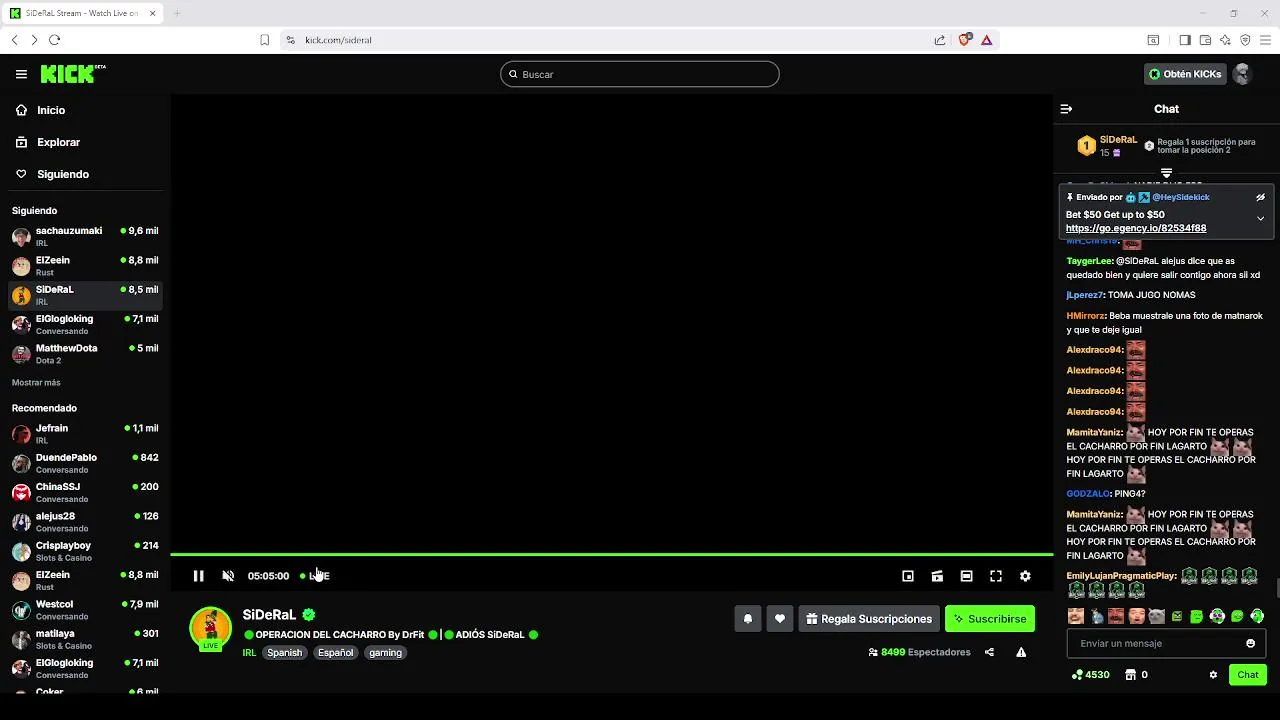The height and width of the screenshot is (720, 1280).
Task: Toggle notification bell for SiDeRaL
Action: point(747,619)
